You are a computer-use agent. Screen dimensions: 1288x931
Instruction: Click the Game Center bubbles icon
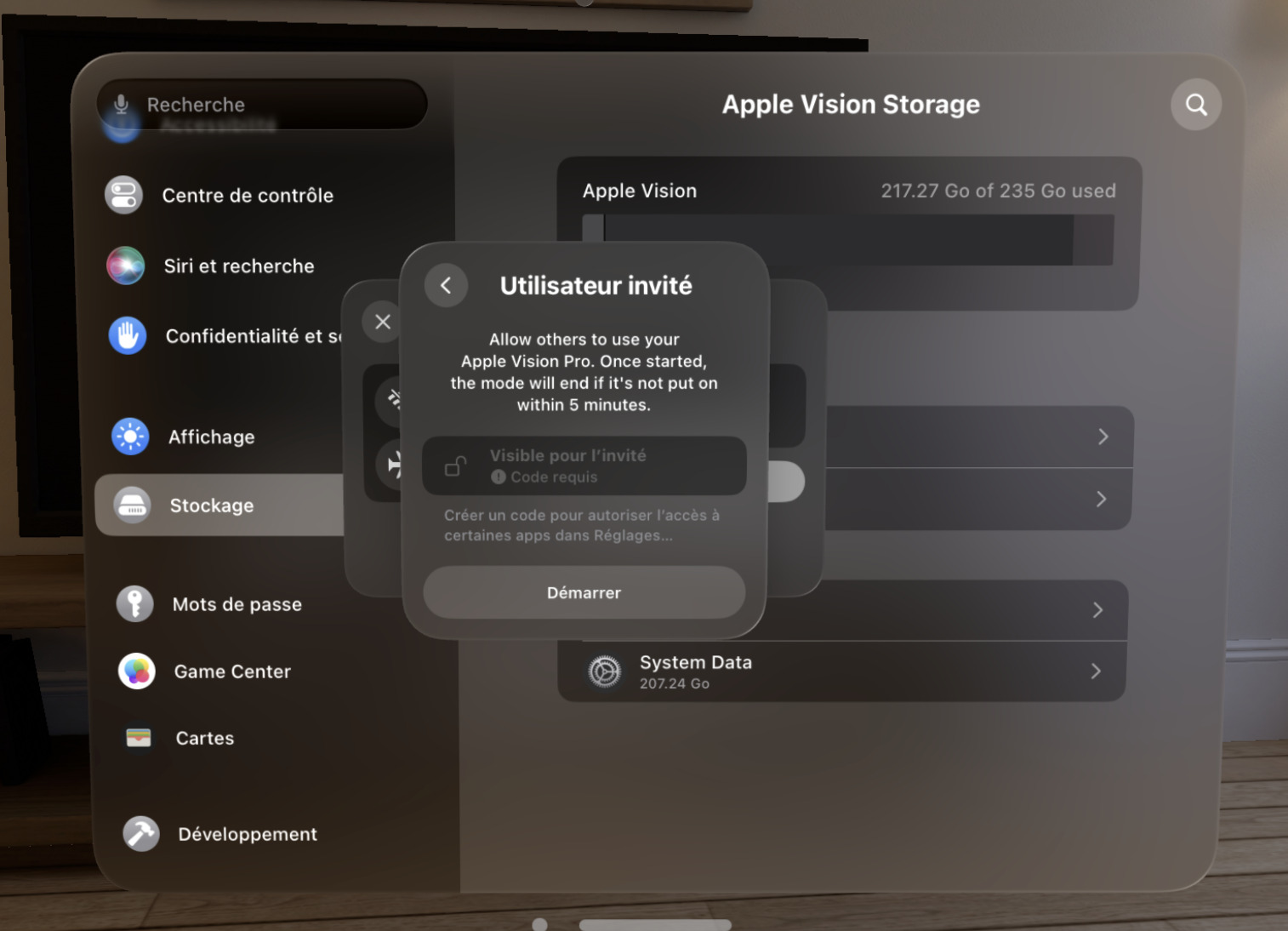pos(136,671)
